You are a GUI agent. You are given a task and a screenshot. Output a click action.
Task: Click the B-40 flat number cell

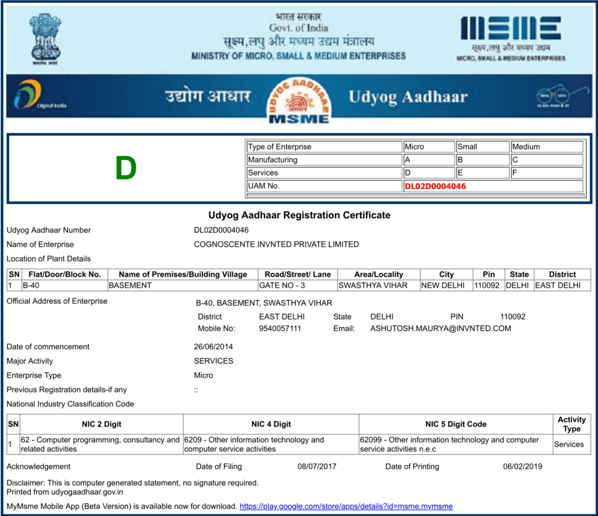click(64, 285)
